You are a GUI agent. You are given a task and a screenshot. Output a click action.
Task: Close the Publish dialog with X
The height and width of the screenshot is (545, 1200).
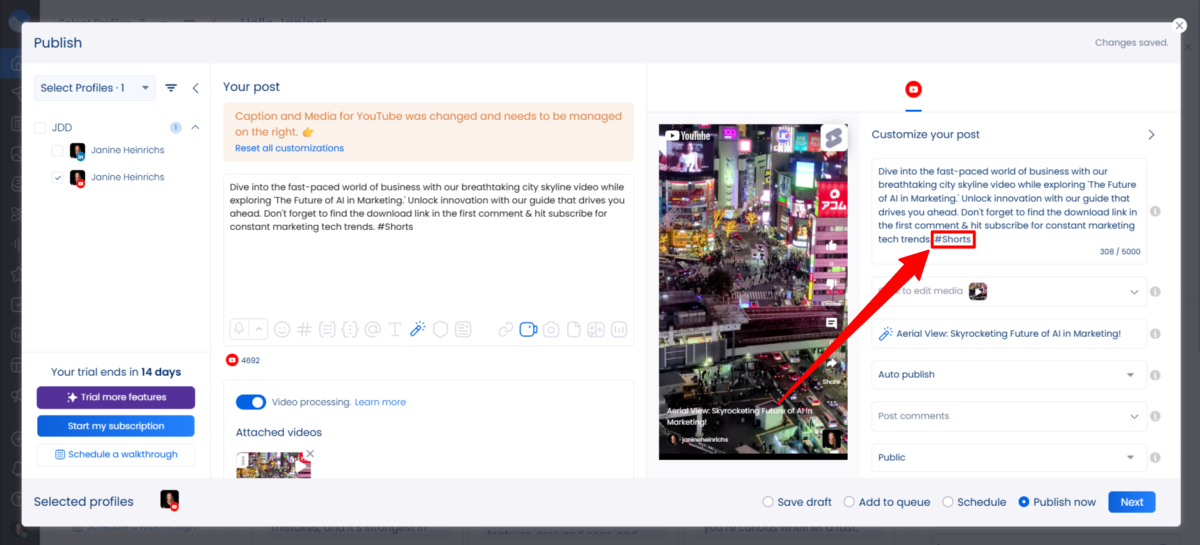[x=1180, y=25]
